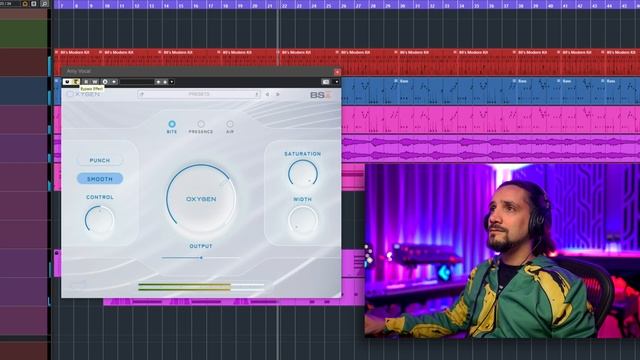The image size is (640, 360).
Task: Switch to PUNCH mode
Action: [100, 160]
